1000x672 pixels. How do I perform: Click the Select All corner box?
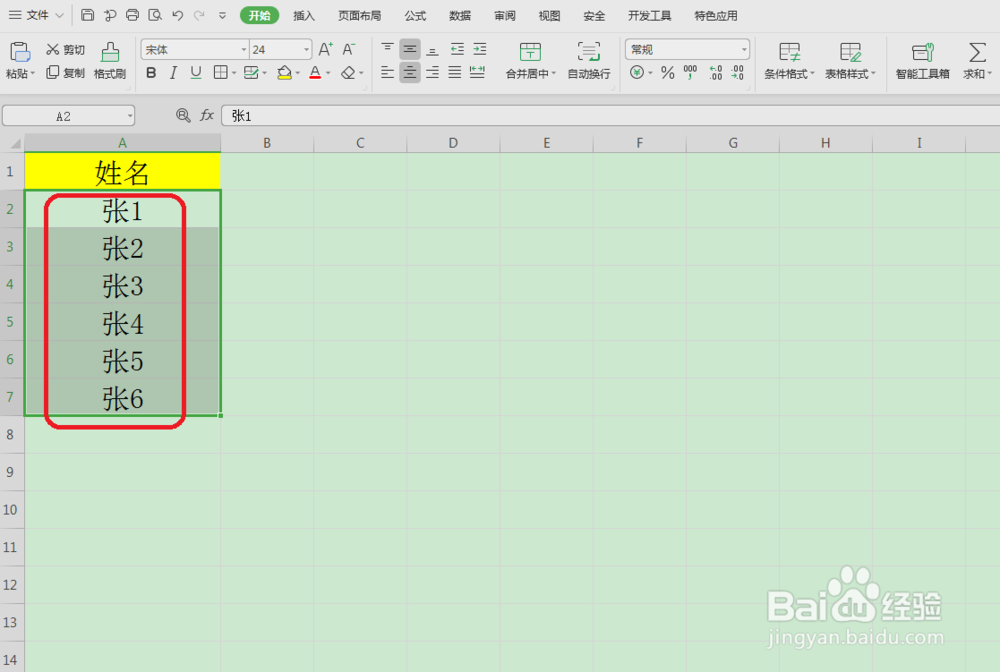click(x=12, y=143)
